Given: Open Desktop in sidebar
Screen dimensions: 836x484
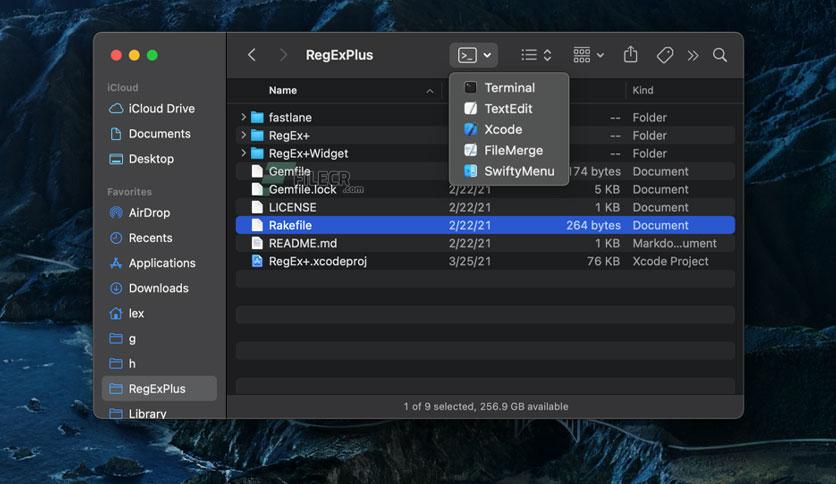Looking at the screenshot, I should pos(159,159).
